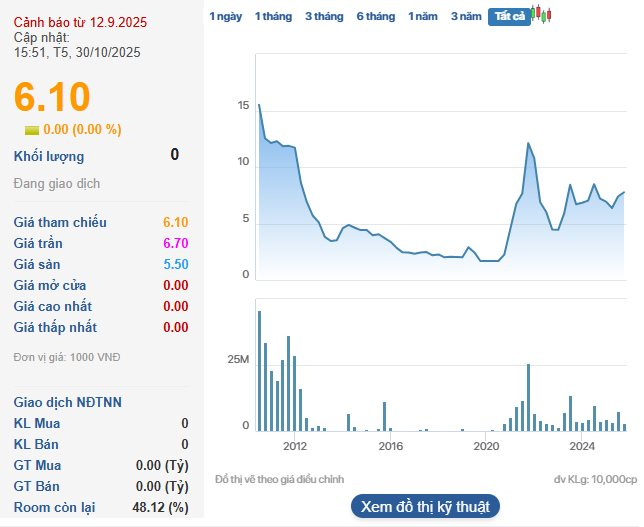Click the 2012 label on the time axis
This screenshot has width=644, height=527.
(x=295, y=446)
